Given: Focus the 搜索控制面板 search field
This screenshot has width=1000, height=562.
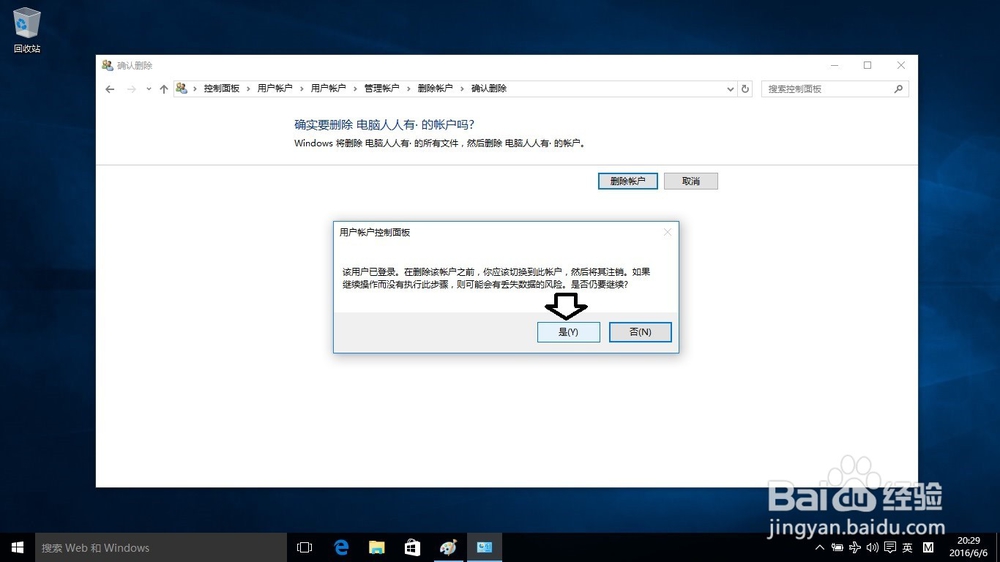Looking at the screenshot, I should [x=835, y=89].
